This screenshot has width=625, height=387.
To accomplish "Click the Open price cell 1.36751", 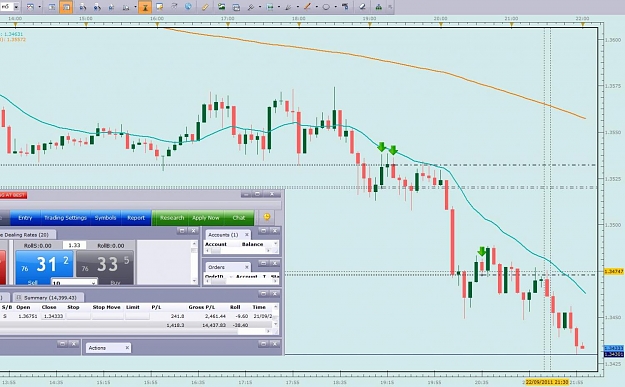I will click(x=28, y=316).
